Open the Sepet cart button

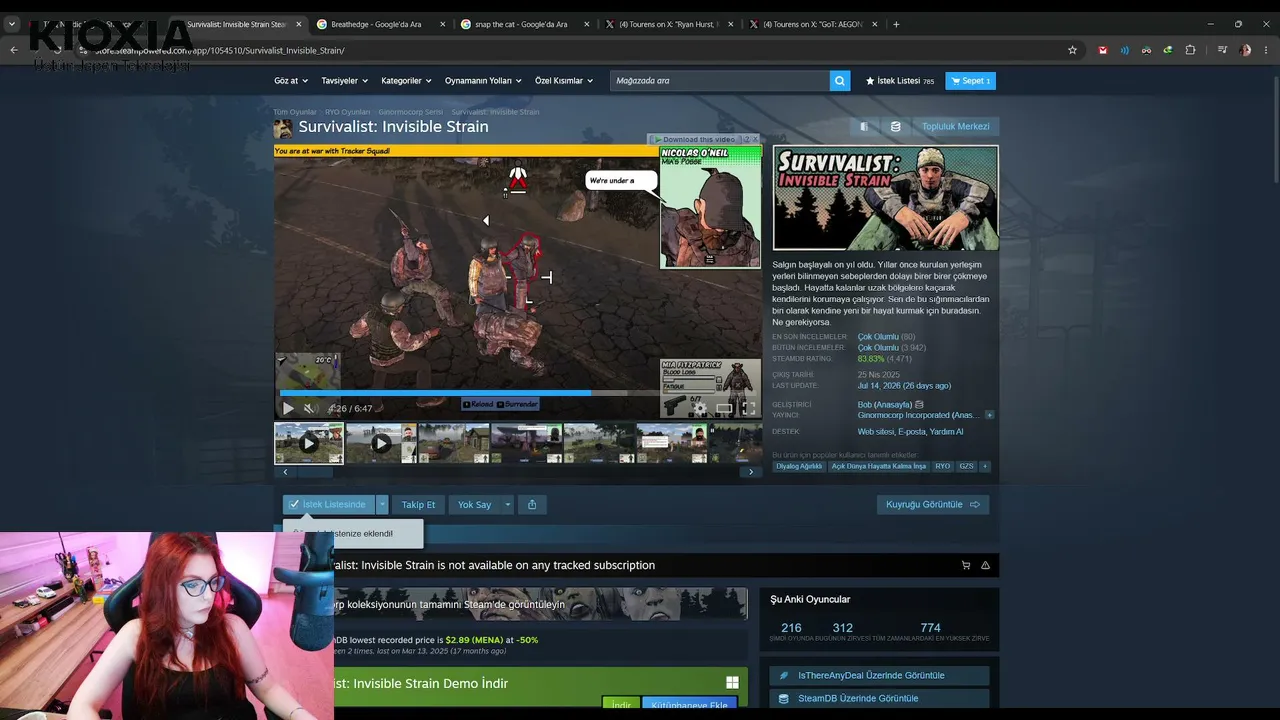pos(970,81)
